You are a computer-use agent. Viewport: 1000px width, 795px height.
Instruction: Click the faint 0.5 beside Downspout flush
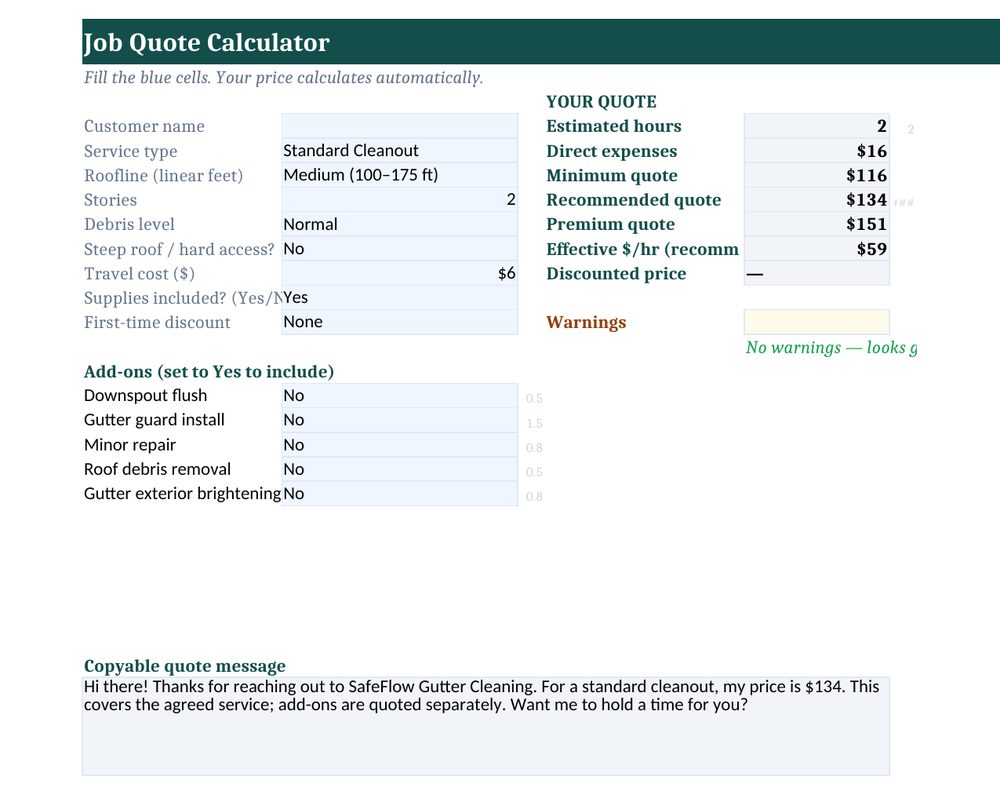tap(534, 398)
